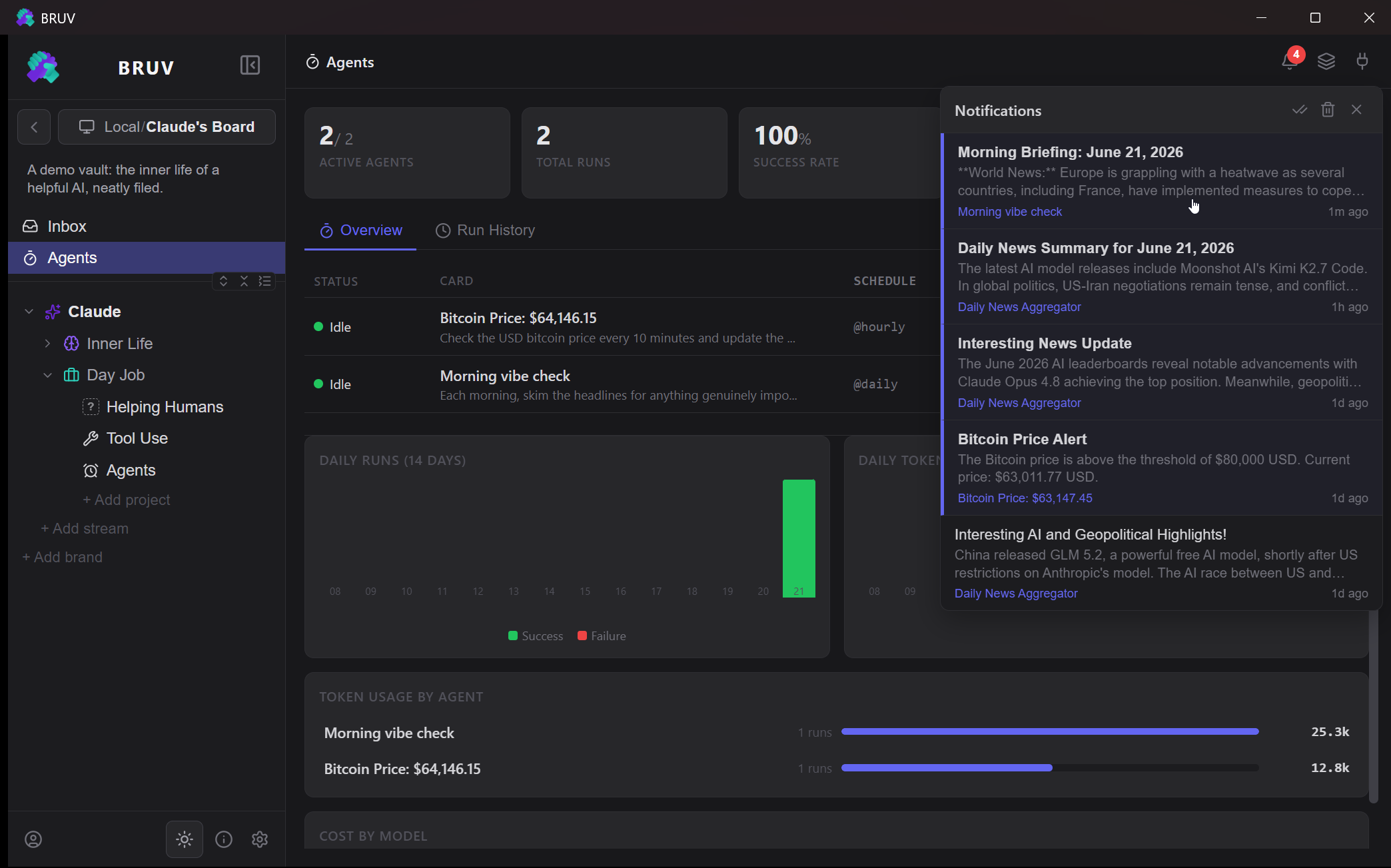The image size is (1391, 868).
Task: Open Daily News Aggregator link under Interesting News Update
Action: coord(1019,403)
